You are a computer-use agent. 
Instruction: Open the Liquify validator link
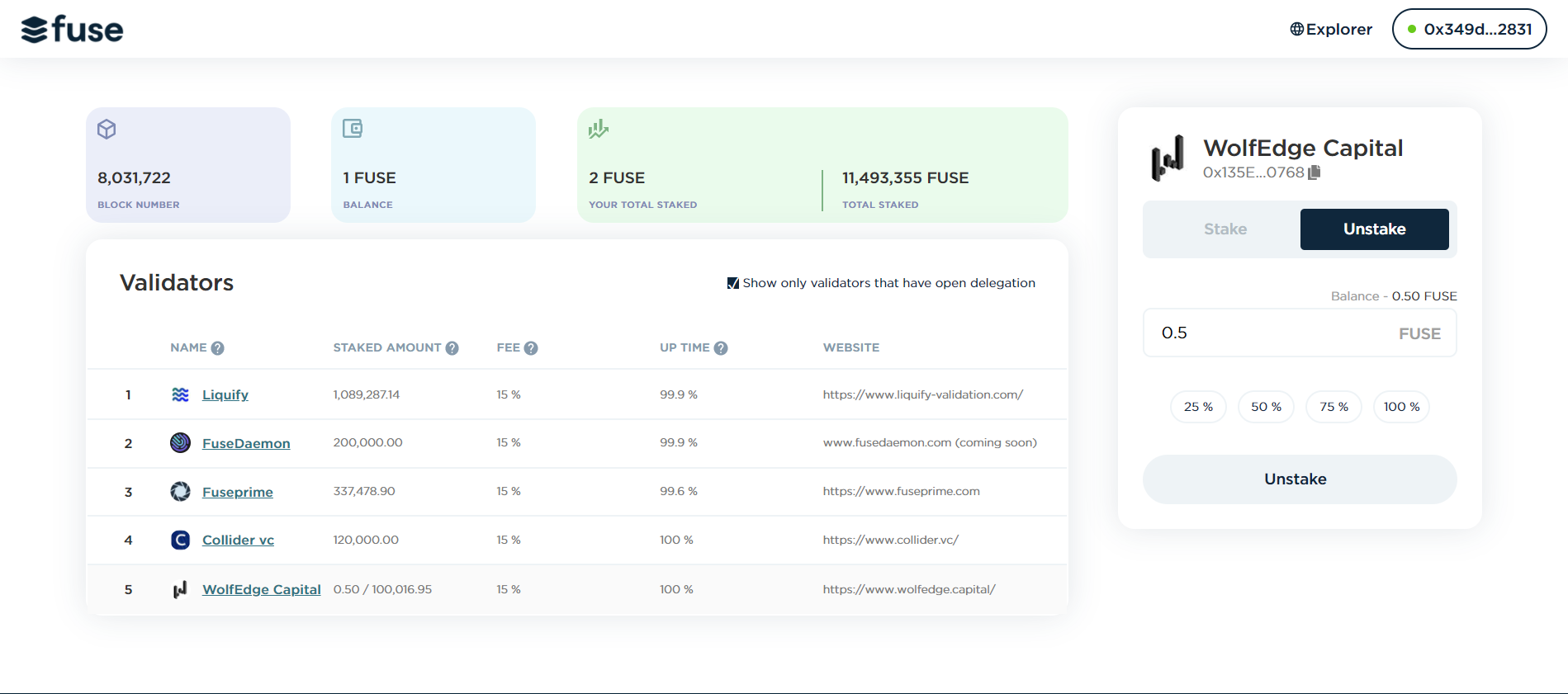(225, 394)
